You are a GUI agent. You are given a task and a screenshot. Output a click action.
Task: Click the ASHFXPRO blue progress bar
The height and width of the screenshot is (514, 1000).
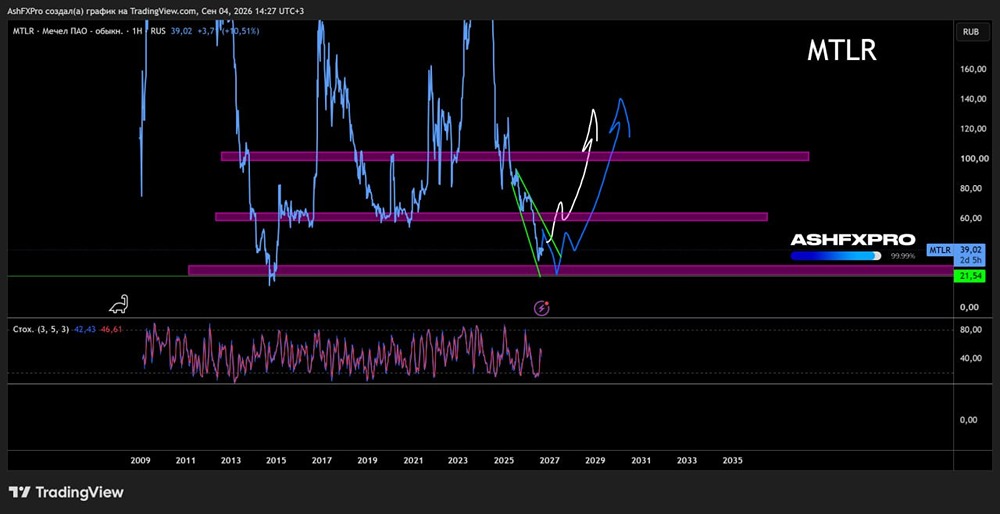(836, 256)
